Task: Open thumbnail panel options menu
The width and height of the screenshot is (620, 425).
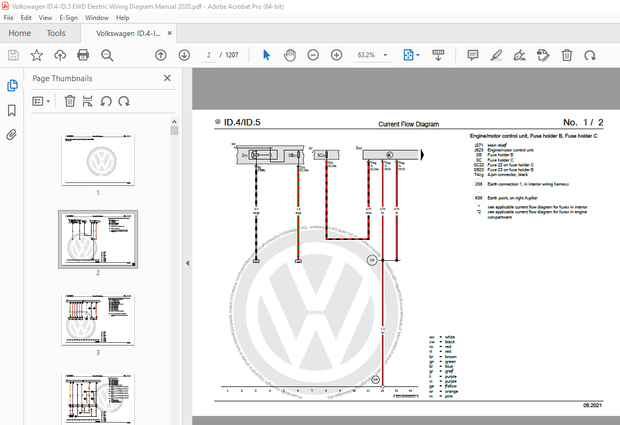Action: [x=41, y=102]
